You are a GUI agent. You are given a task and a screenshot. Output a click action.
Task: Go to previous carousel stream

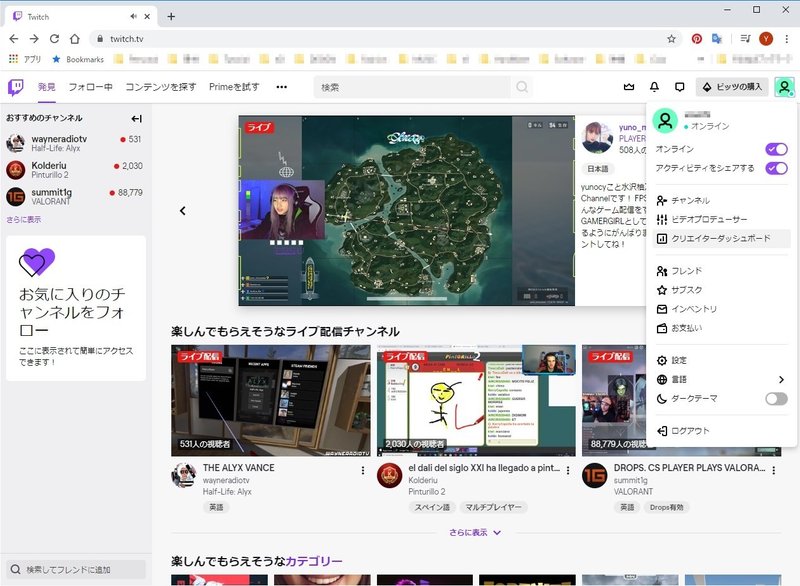click(x=183, y=211)
